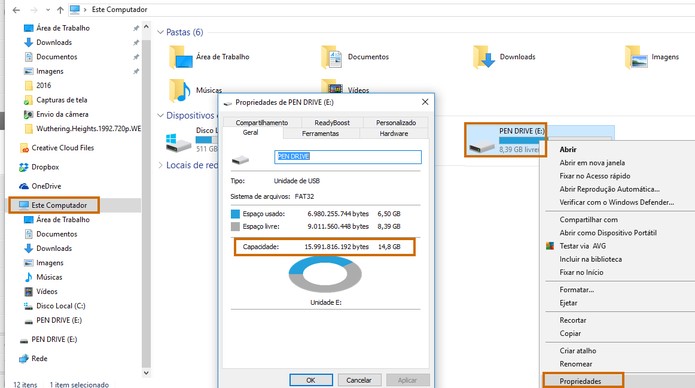Switch to Ferramentas tab
Screen dimensions: 695x388
[x=320, y=133]
